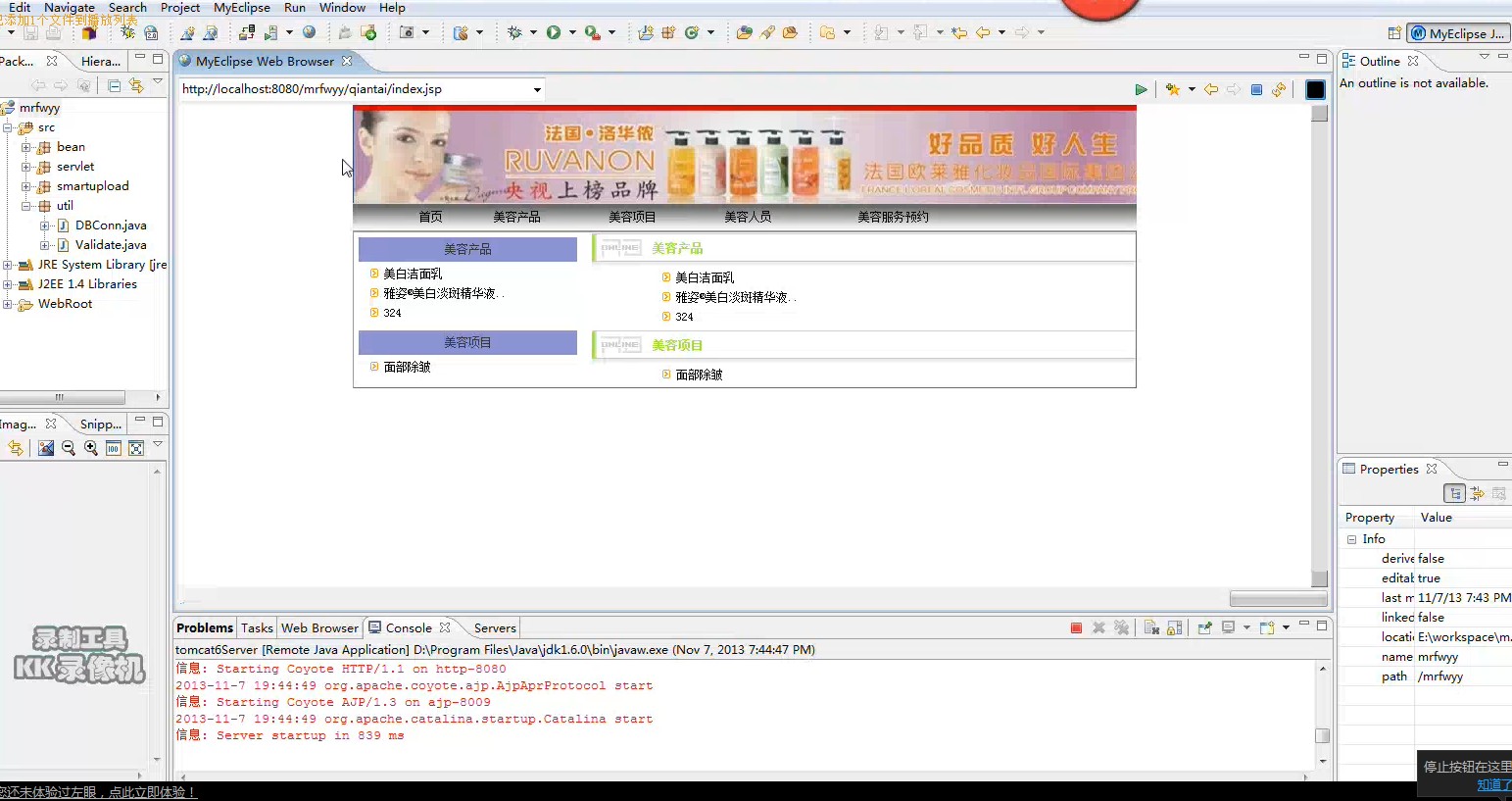Click Collapse All in Package Explorer

pyautogui.click(x=114, y=85)
